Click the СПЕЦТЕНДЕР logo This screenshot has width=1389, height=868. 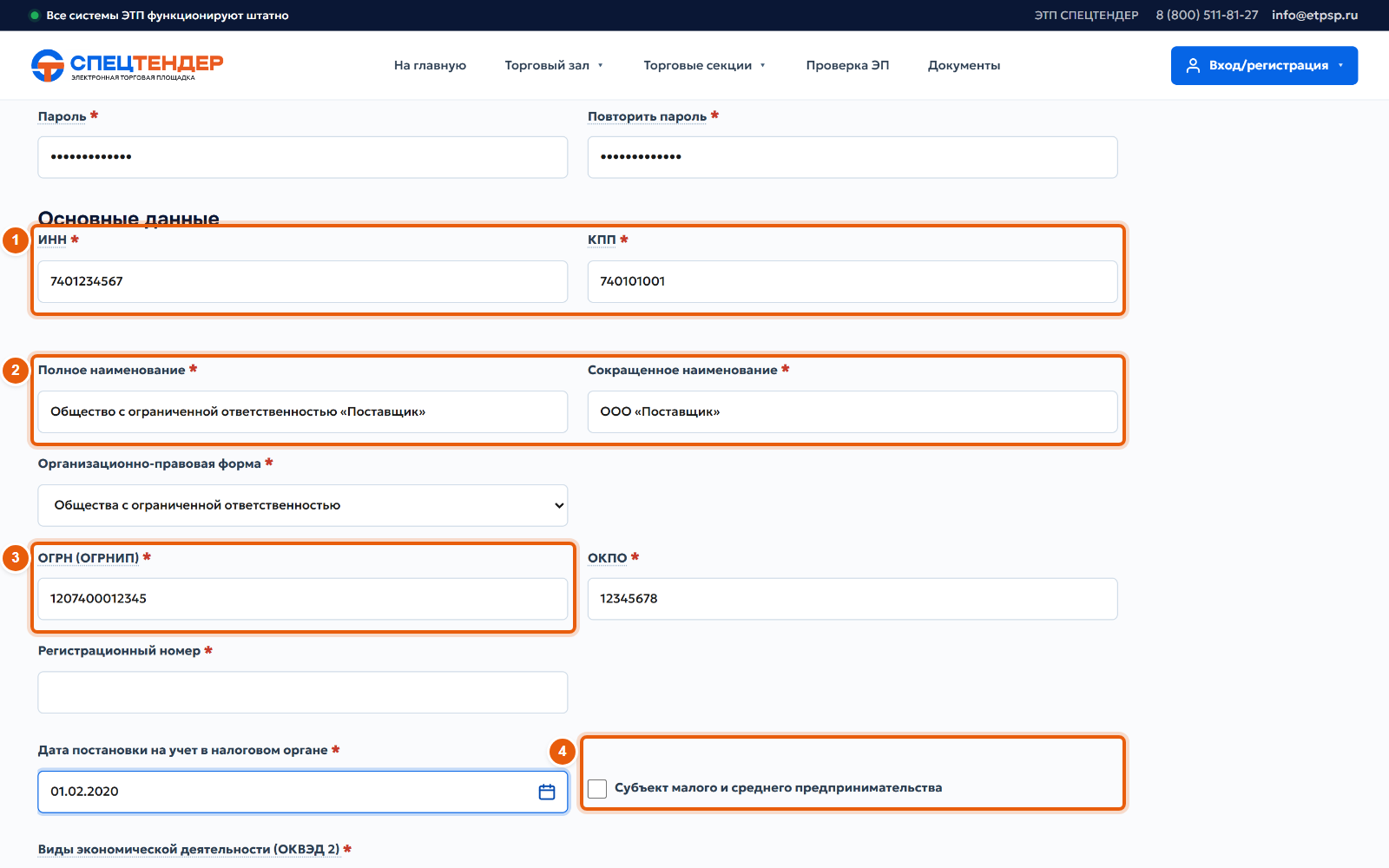(x=128, y=65)
